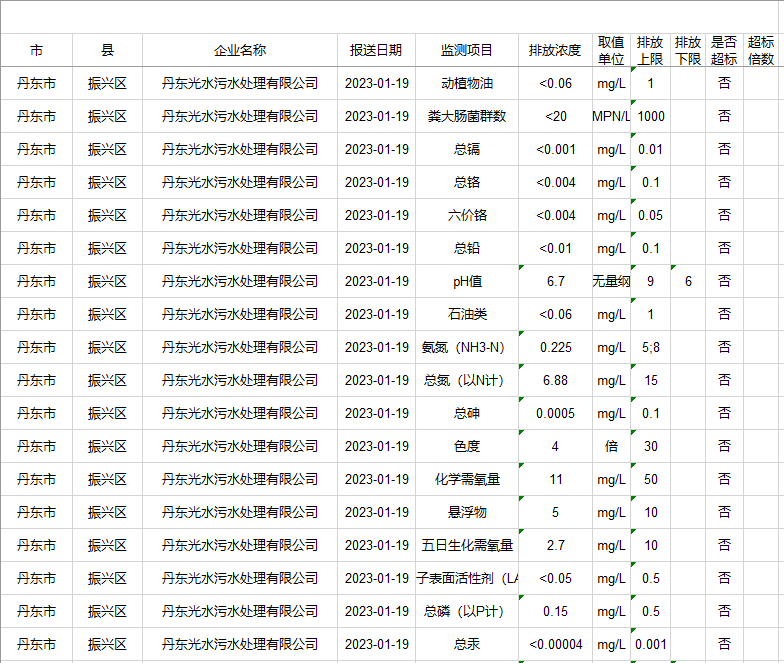Click the pH值 cell
The height and width of the screenshot is (663, 784).
click(467, 281)
